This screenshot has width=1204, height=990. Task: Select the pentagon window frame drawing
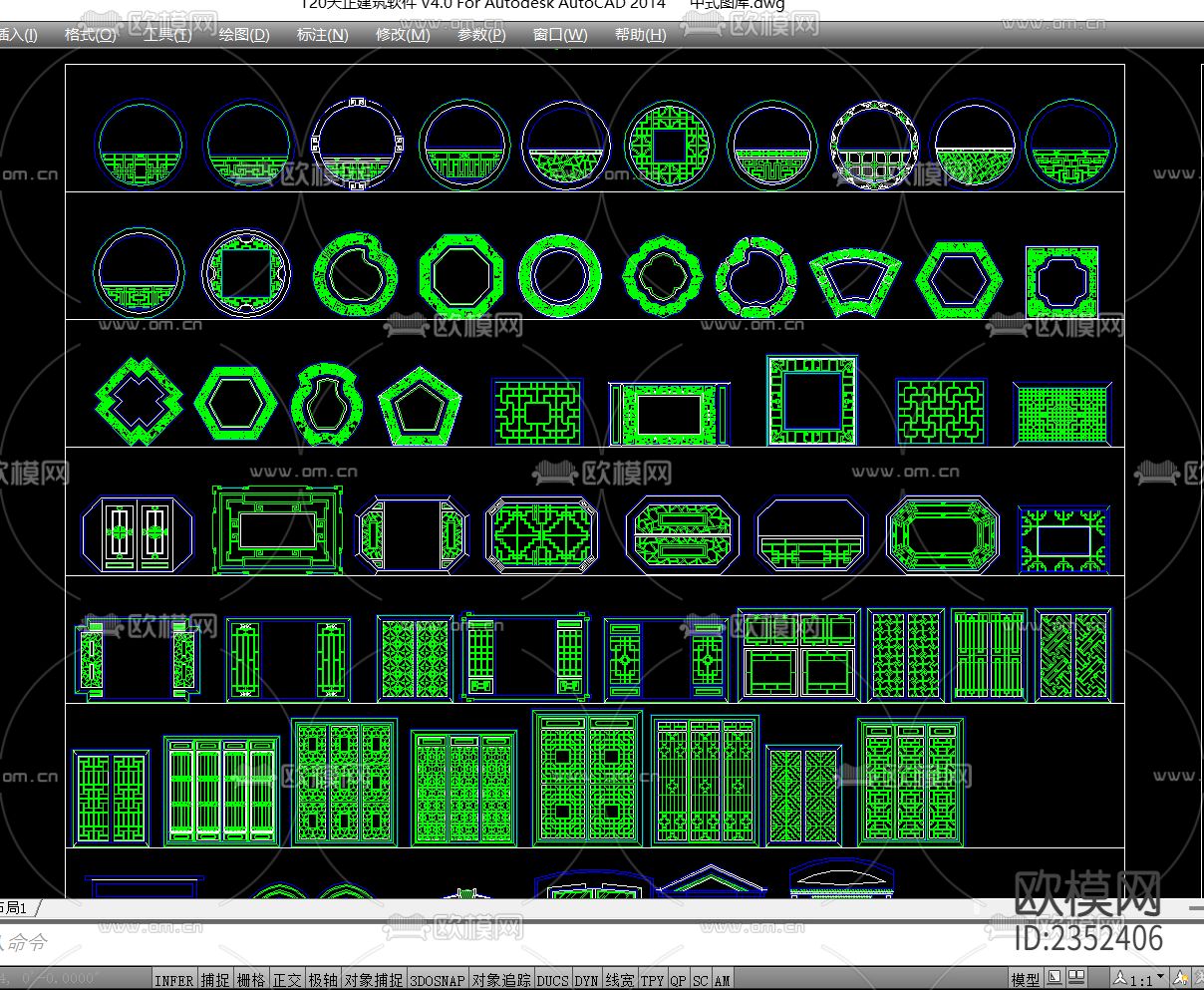(421, 405)
